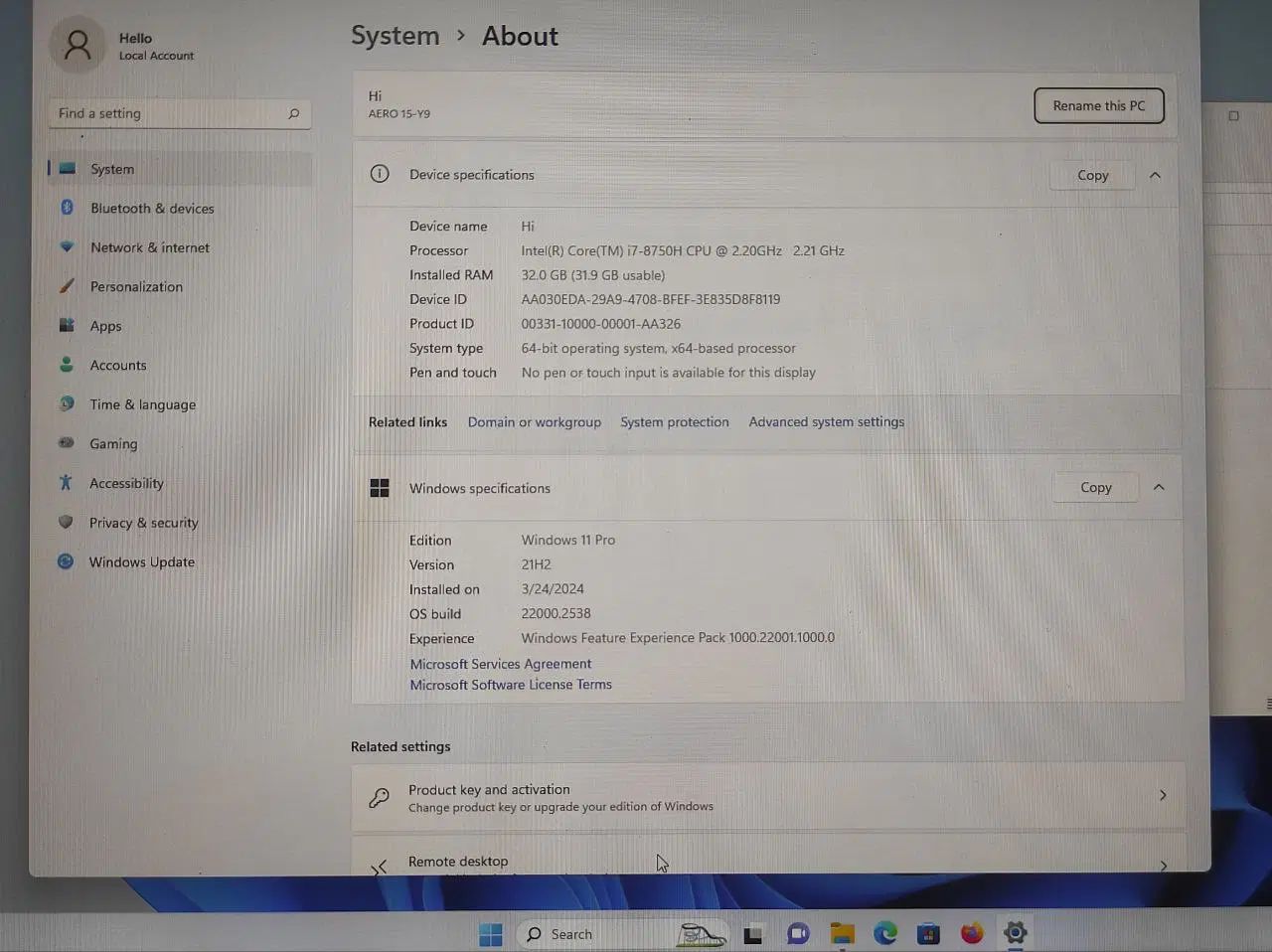Open Remote desktop settings

[768, 856]
